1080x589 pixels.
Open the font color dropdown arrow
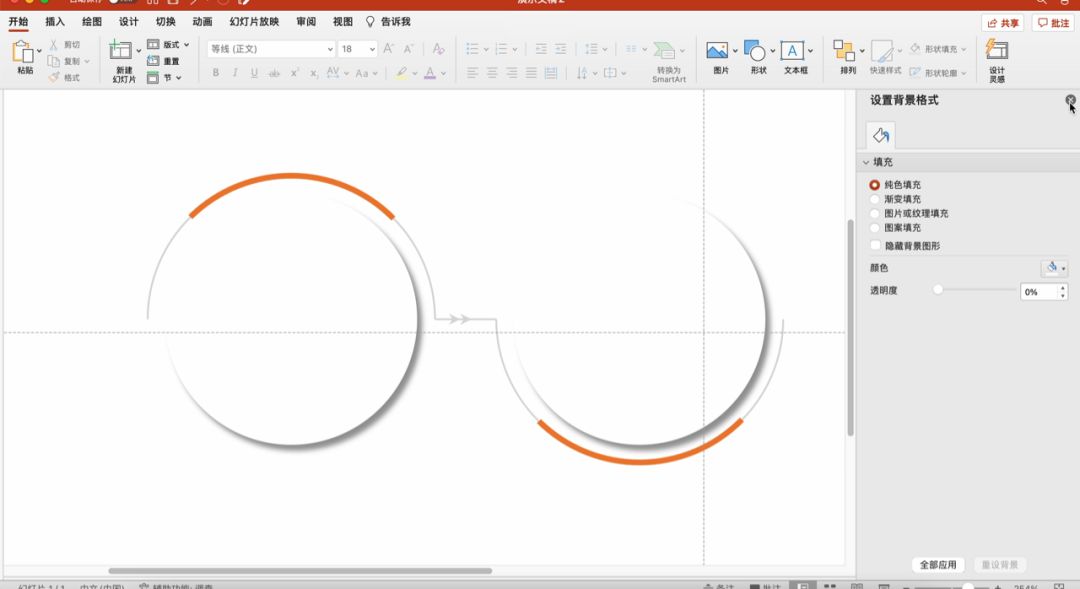coord(443,73)
